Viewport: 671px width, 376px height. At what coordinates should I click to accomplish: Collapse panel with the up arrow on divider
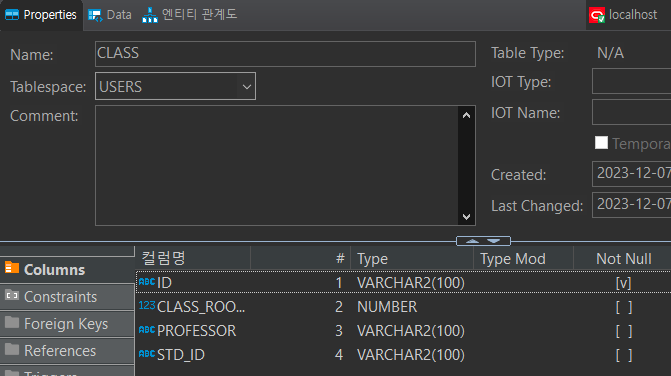point(472,241)
